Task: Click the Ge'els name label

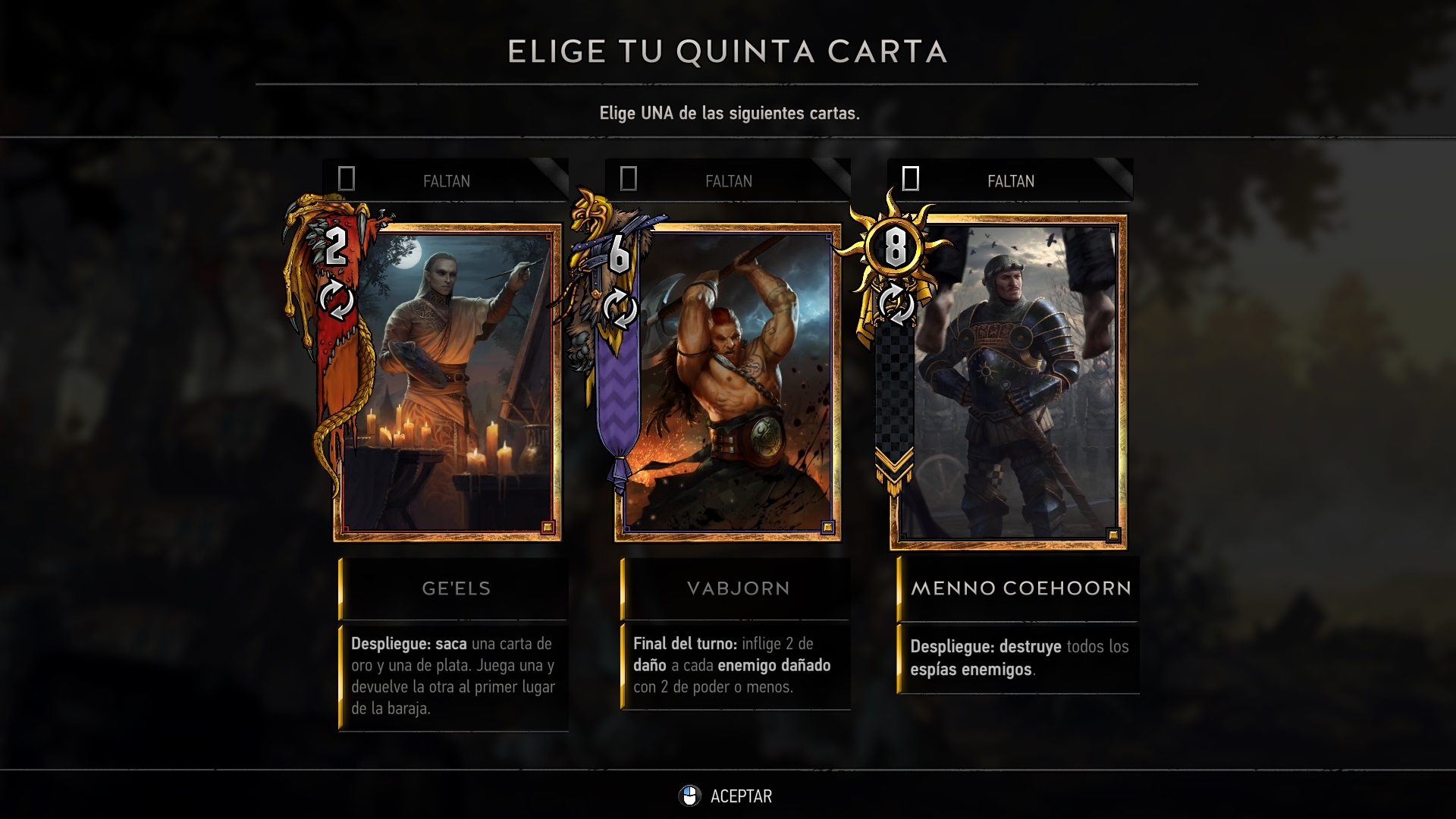Action: coord(454,588)
